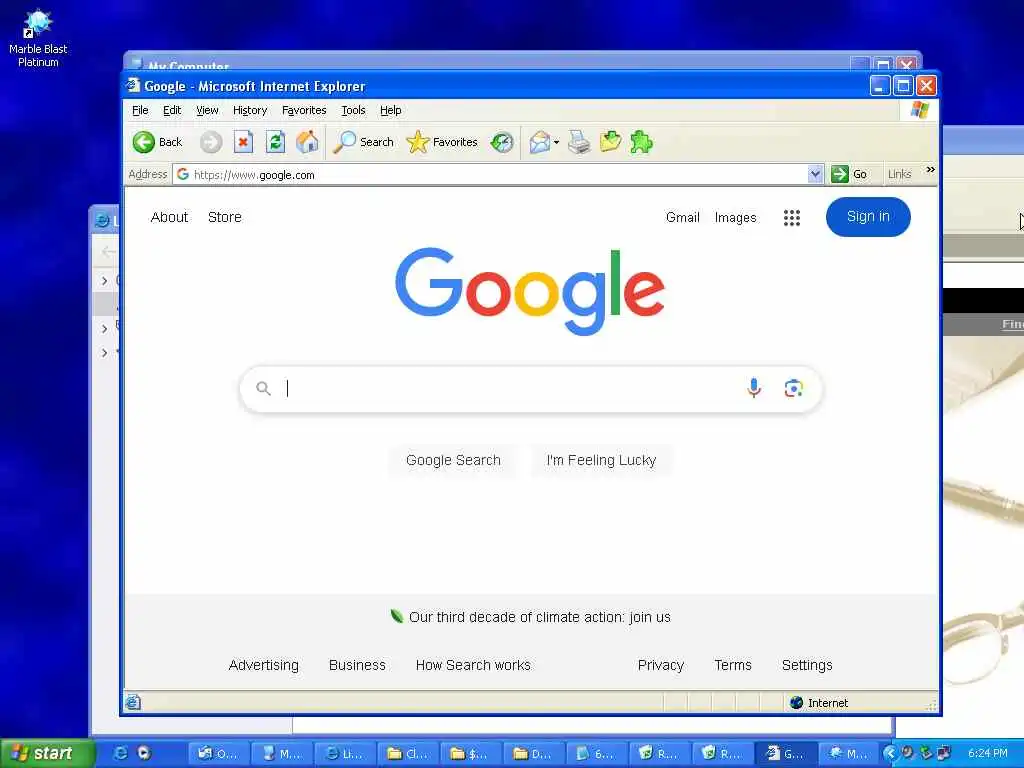
Task: Open the Tools menu
Action: [x=353, y=110]
